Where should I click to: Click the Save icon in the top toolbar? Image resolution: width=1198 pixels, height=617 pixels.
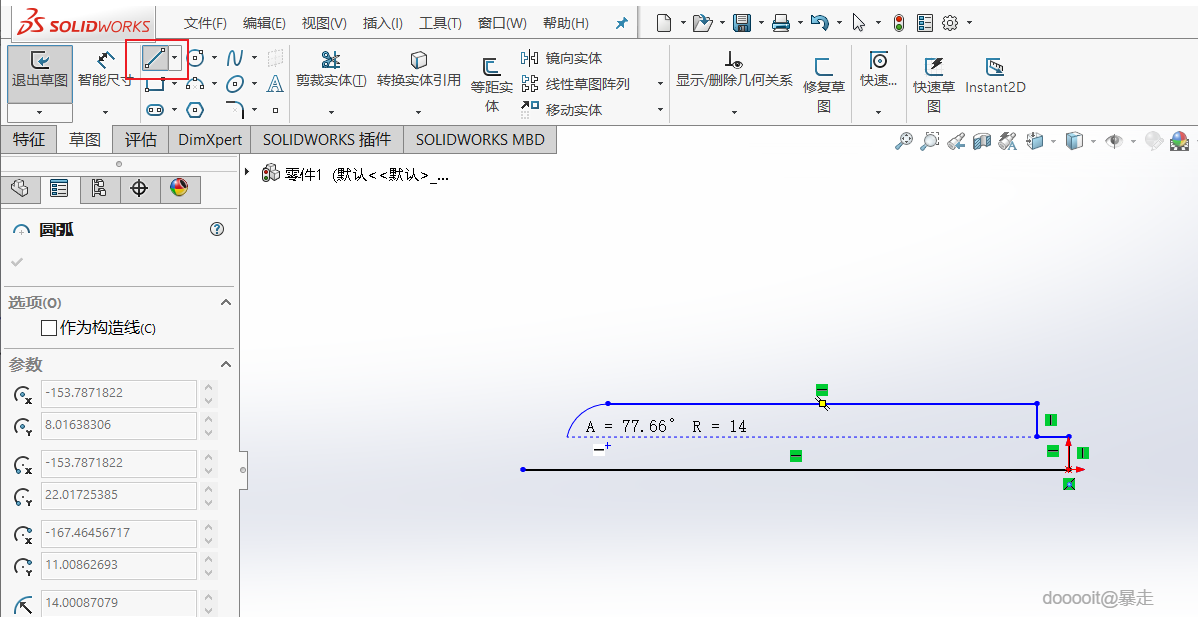(x=741, y=23)
